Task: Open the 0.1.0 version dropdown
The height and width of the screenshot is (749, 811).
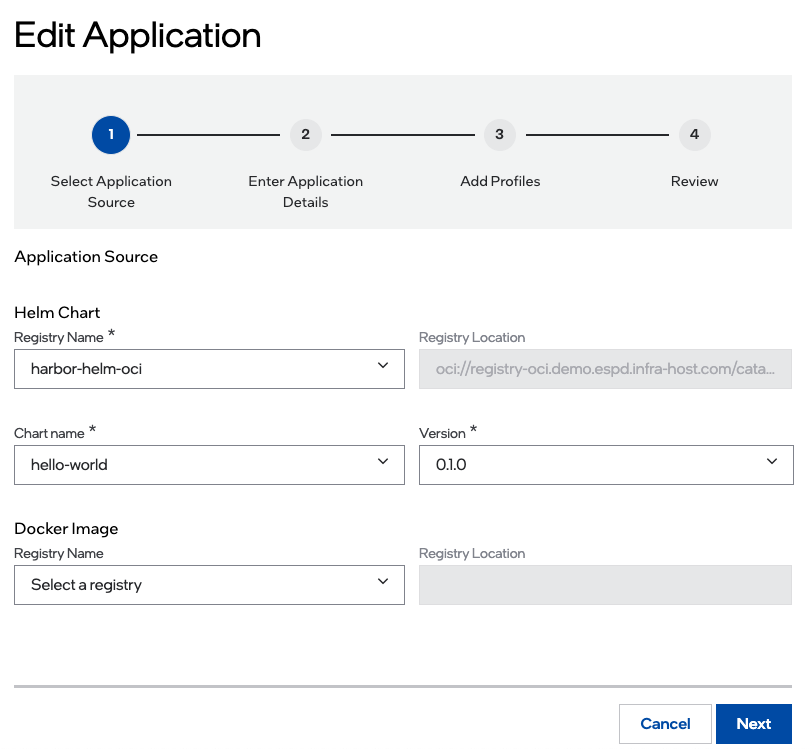Action: (x=605, y=464)
